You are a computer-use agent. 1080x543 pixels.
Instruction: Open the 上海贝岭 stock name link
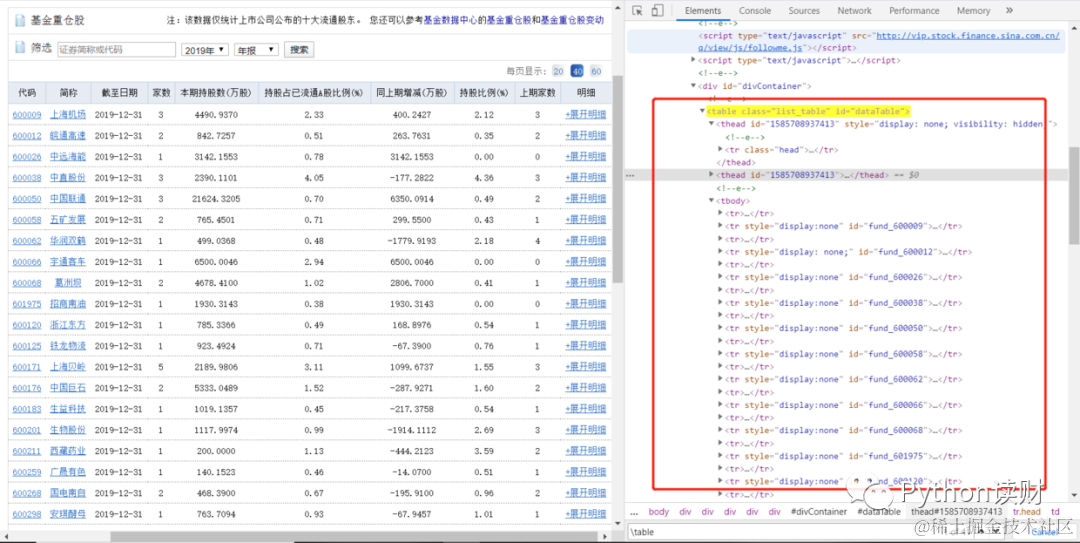68,367
